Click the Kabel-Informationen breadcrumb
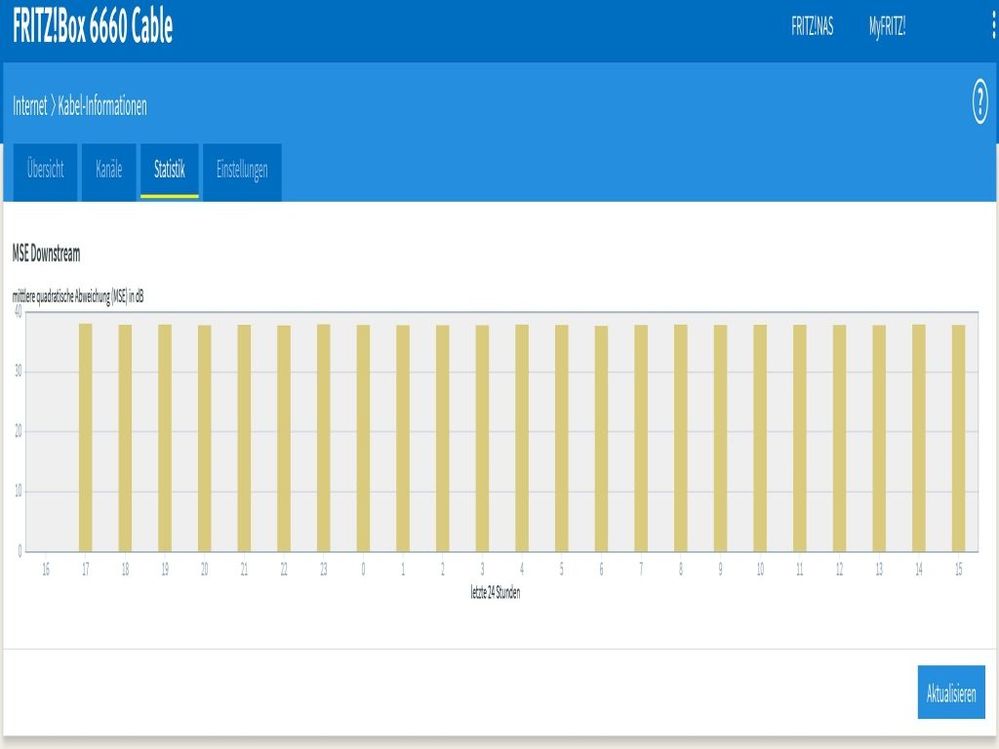Screen dimensions: 999x749 [103, 106]
